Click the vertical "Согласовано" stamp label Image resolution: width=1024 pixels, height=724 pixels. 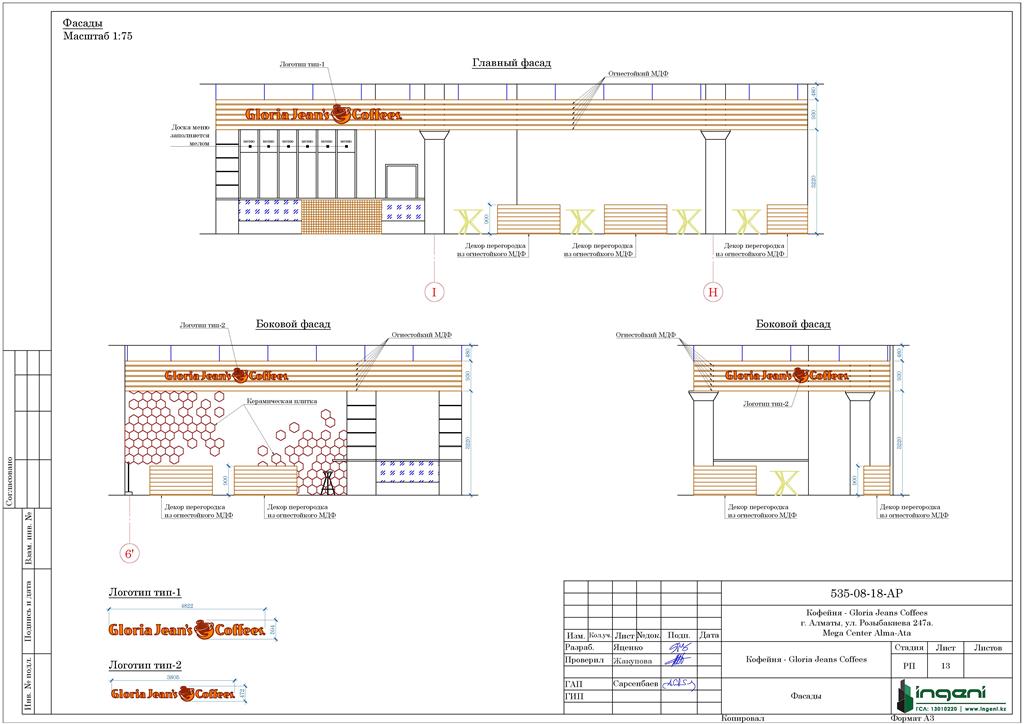[10, 481]
